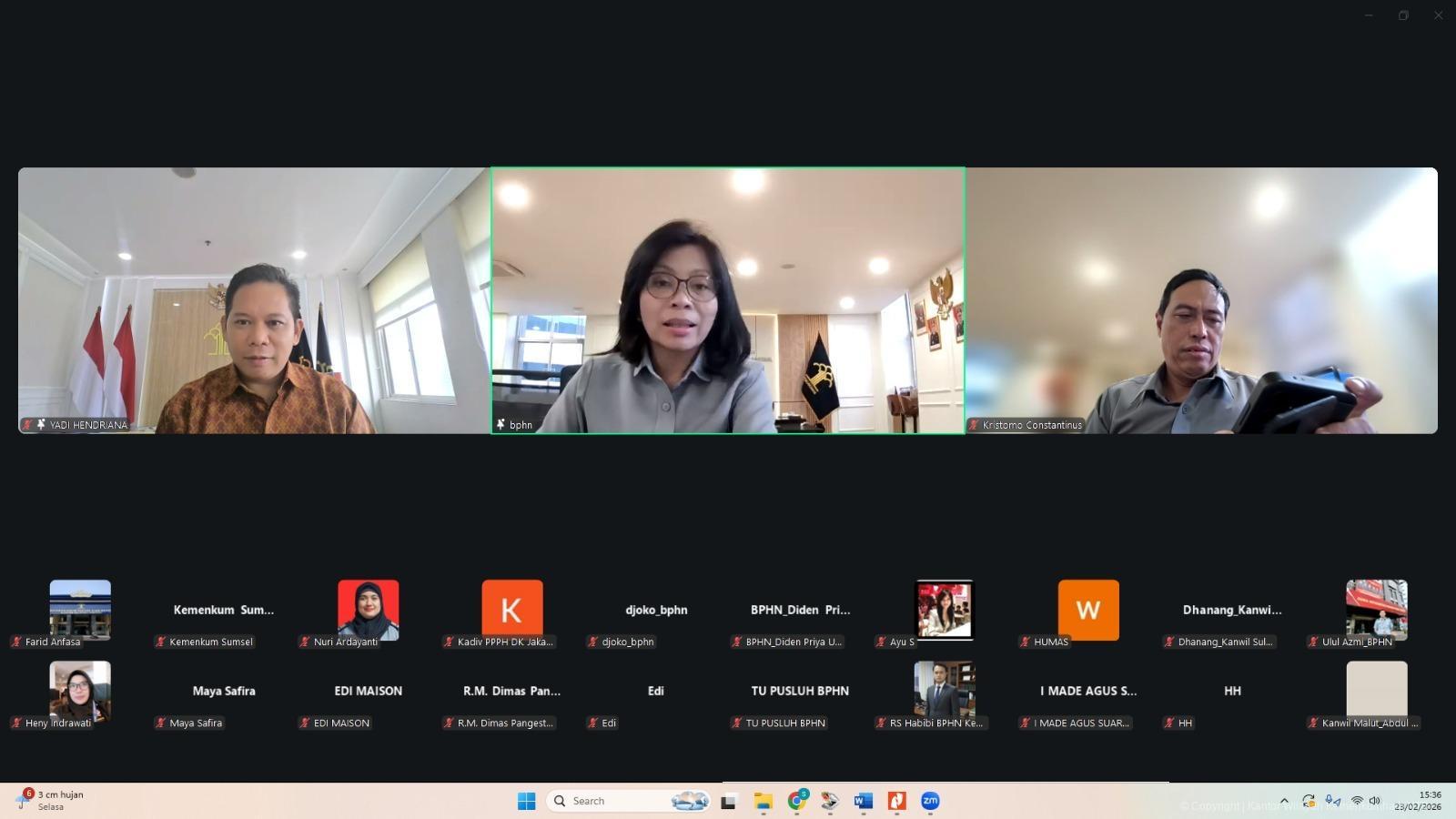This screenshot has width=1456, height=819.
Task: Open File Explorer from the taskbar
Action: click(763, 801)
